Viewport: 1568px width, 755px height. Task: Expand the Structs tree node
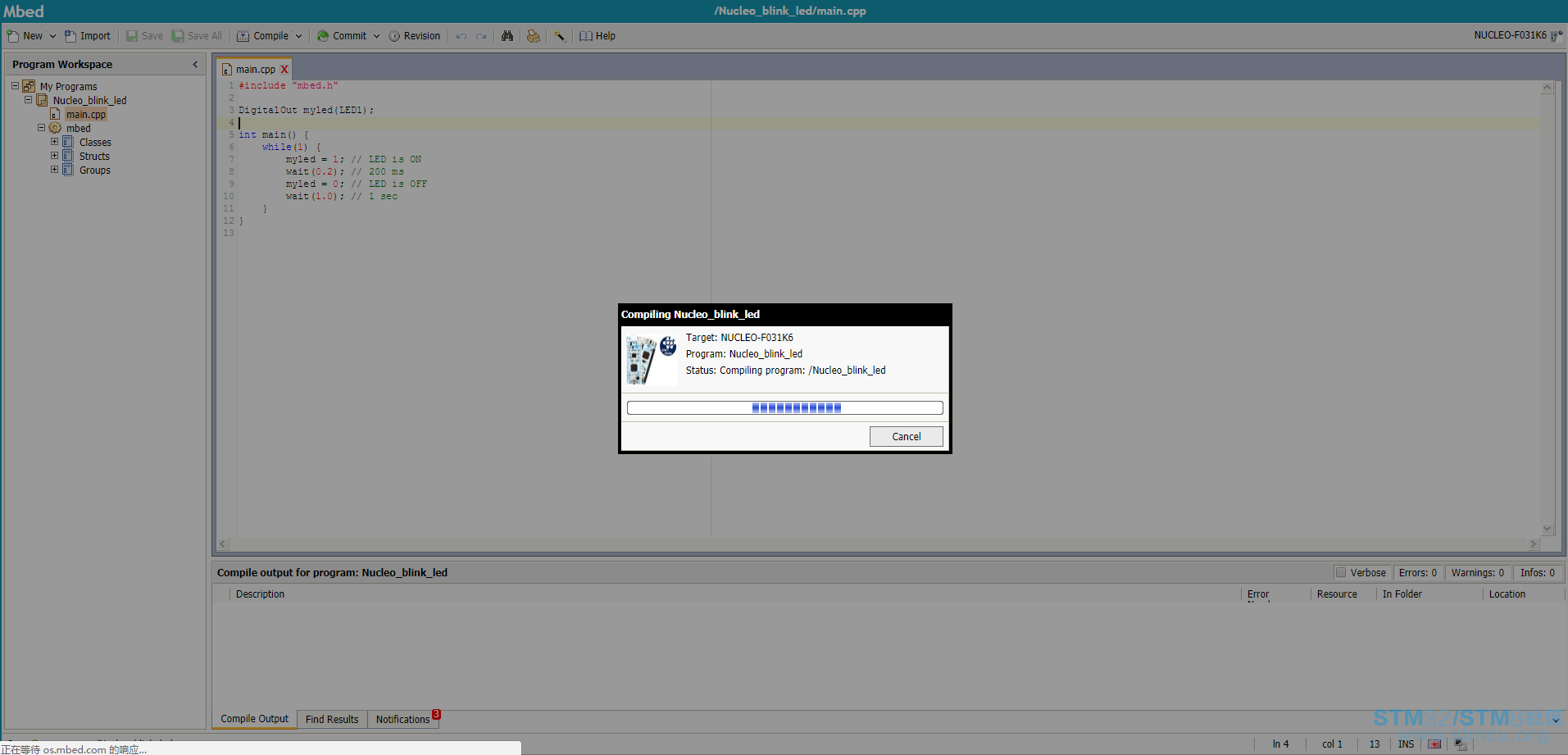54,155
